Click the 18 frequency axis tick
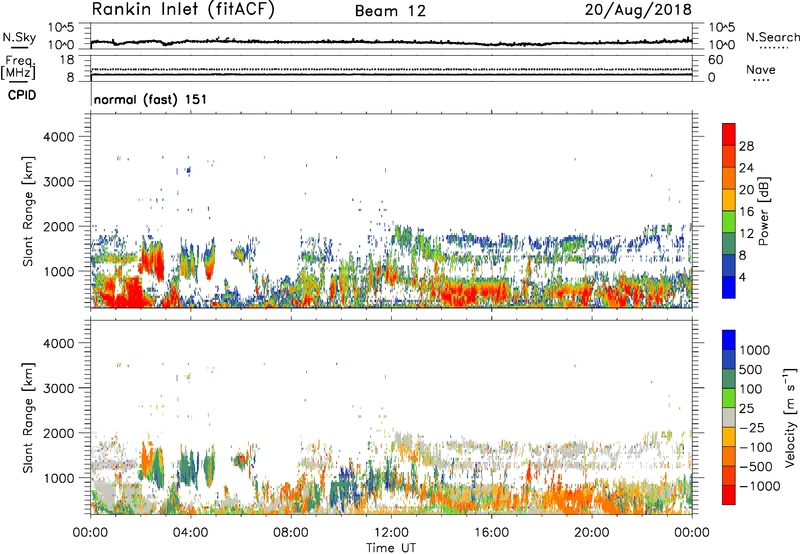Image resolution: width=800 pixels, height=554 pixels. (x=68, y=60)
